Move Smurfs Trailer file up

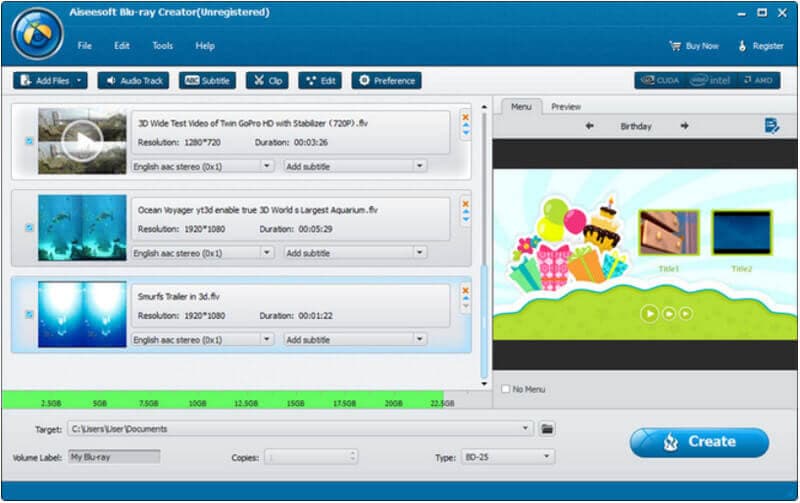(x=465, y=298)
